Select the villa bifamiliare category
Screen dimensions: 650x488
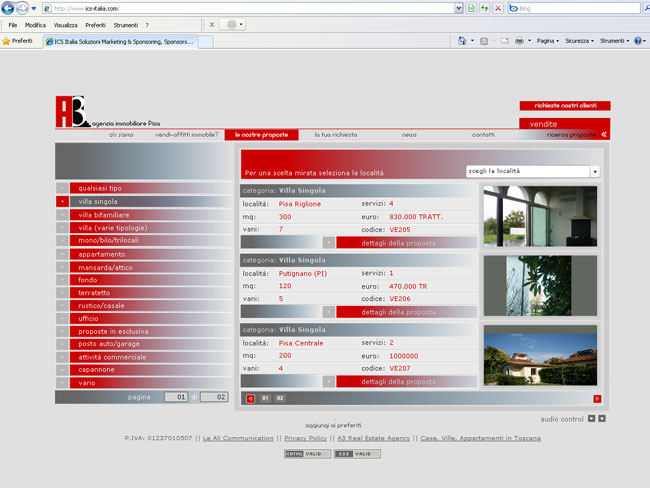pos(143,215)
